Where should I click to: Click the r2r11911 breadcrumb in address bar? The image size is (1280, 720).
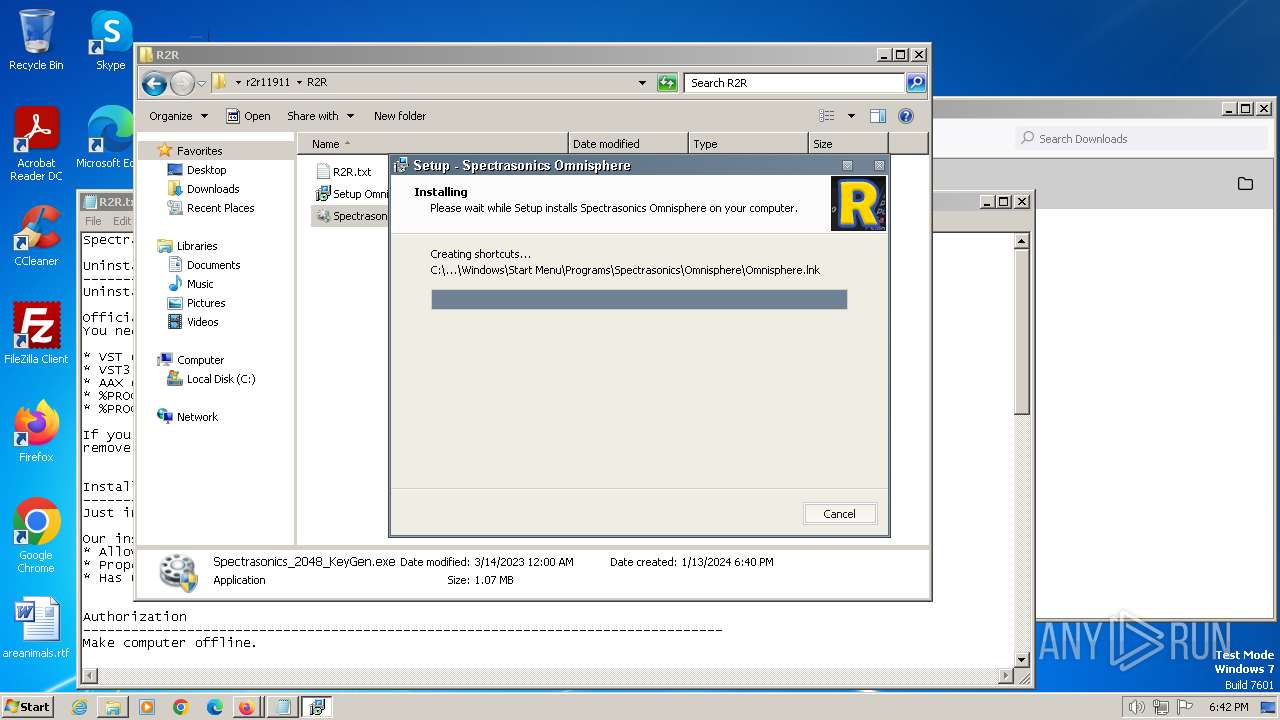(x=268, y=83)
